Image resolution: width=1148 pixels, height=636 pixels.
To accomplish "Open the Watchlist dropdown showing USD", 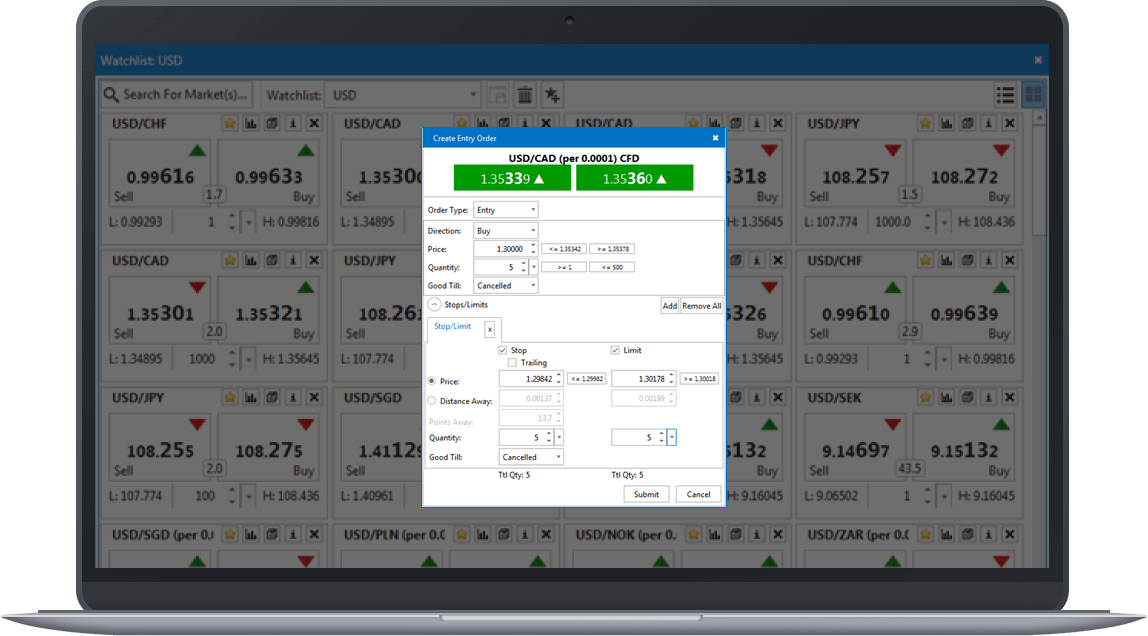I will [x=472, y=94].
